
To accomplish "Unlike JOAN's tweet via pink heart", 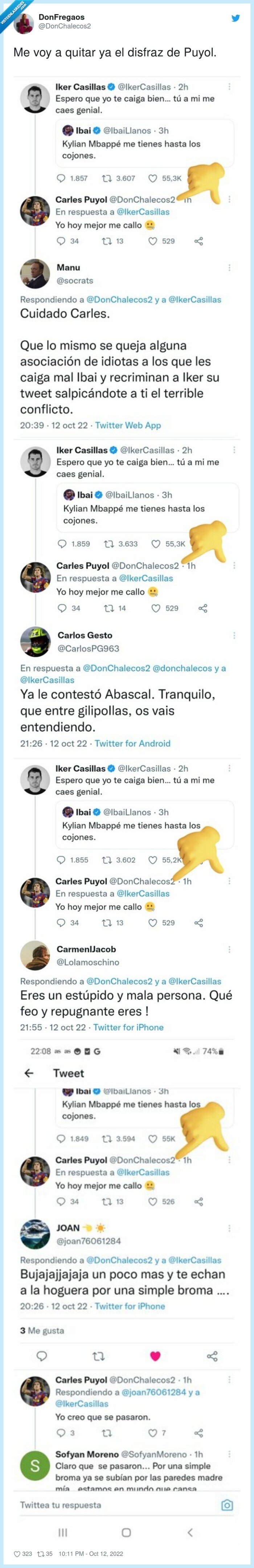I will (x=155, y=1356).
